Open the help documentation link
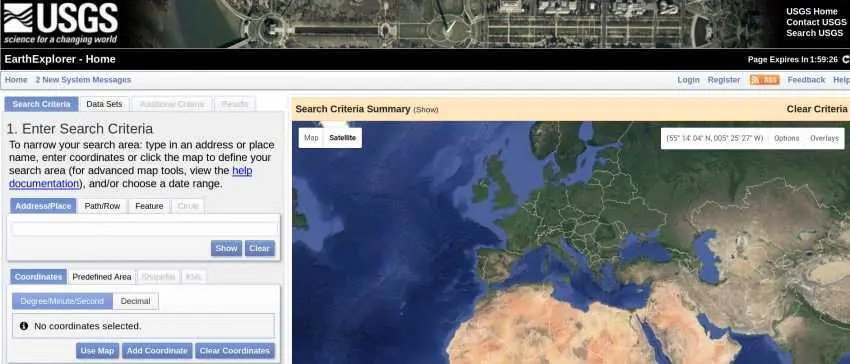The image size is (850, 364). [x=131, y=177]
